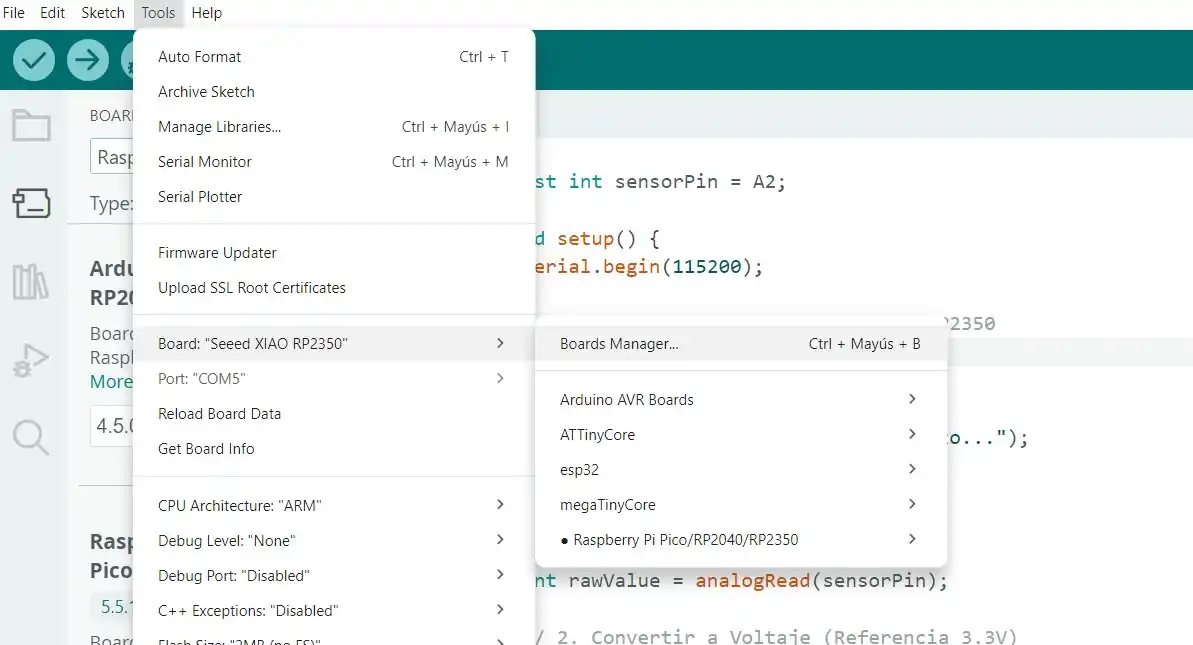
Task: Click the Verify checkmark button
Action: 34,60
